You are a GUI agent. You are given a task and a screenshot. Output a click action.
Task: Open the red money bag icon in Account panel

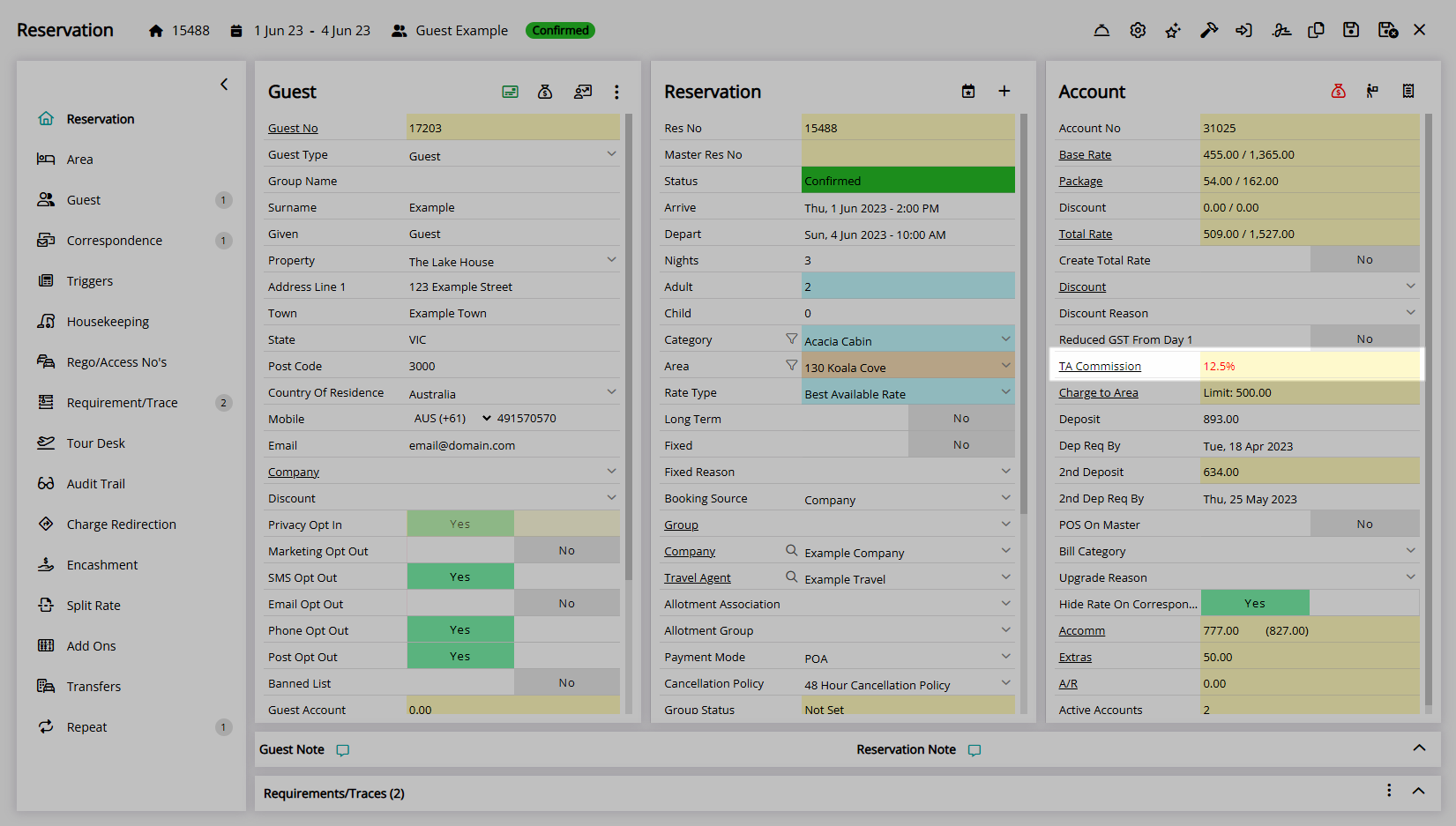(1338, 92)
